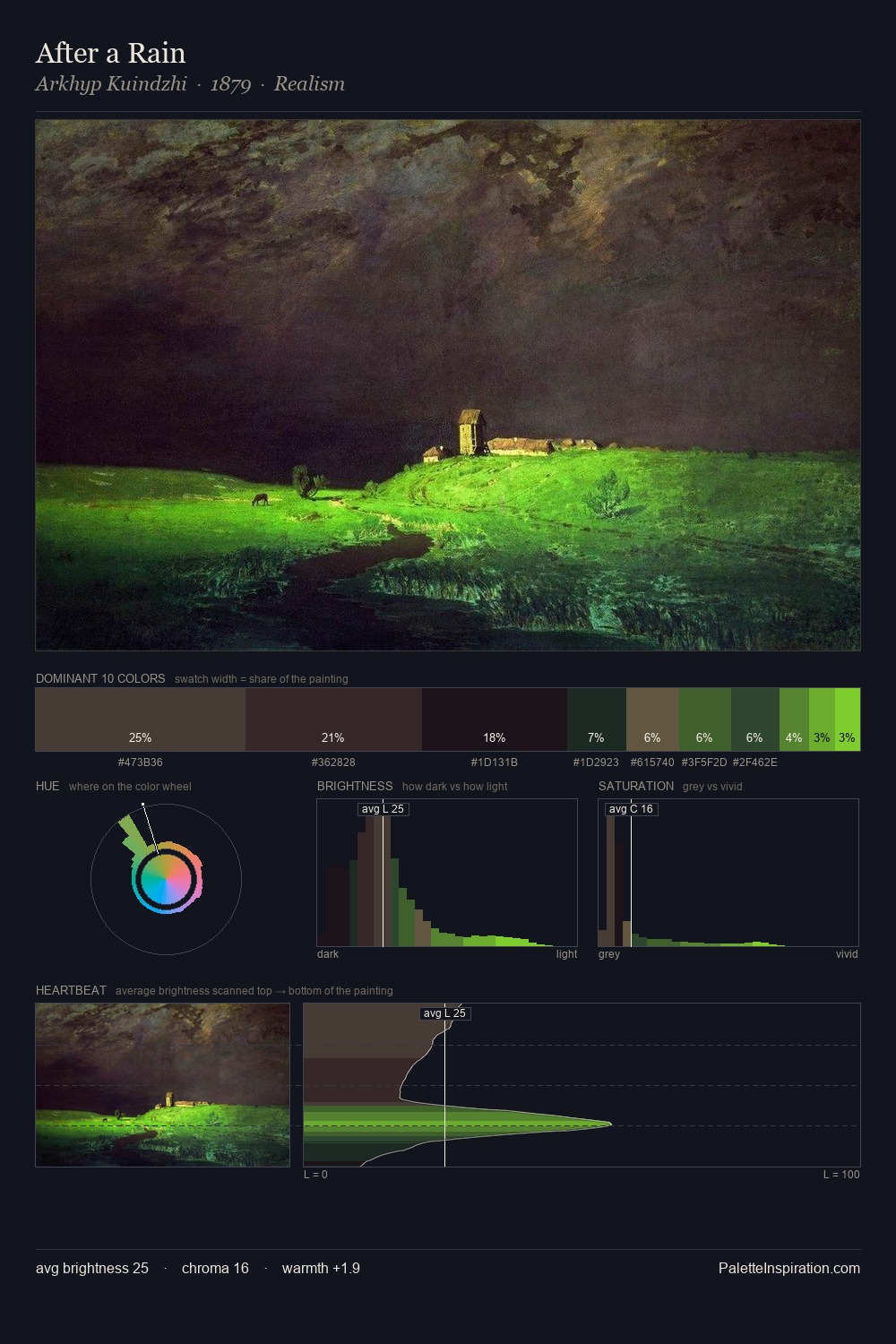Image resolution: width=896 pixels, height=1344 pixels.
Task: Click the title 'After a Rain'
Action: 110,54
